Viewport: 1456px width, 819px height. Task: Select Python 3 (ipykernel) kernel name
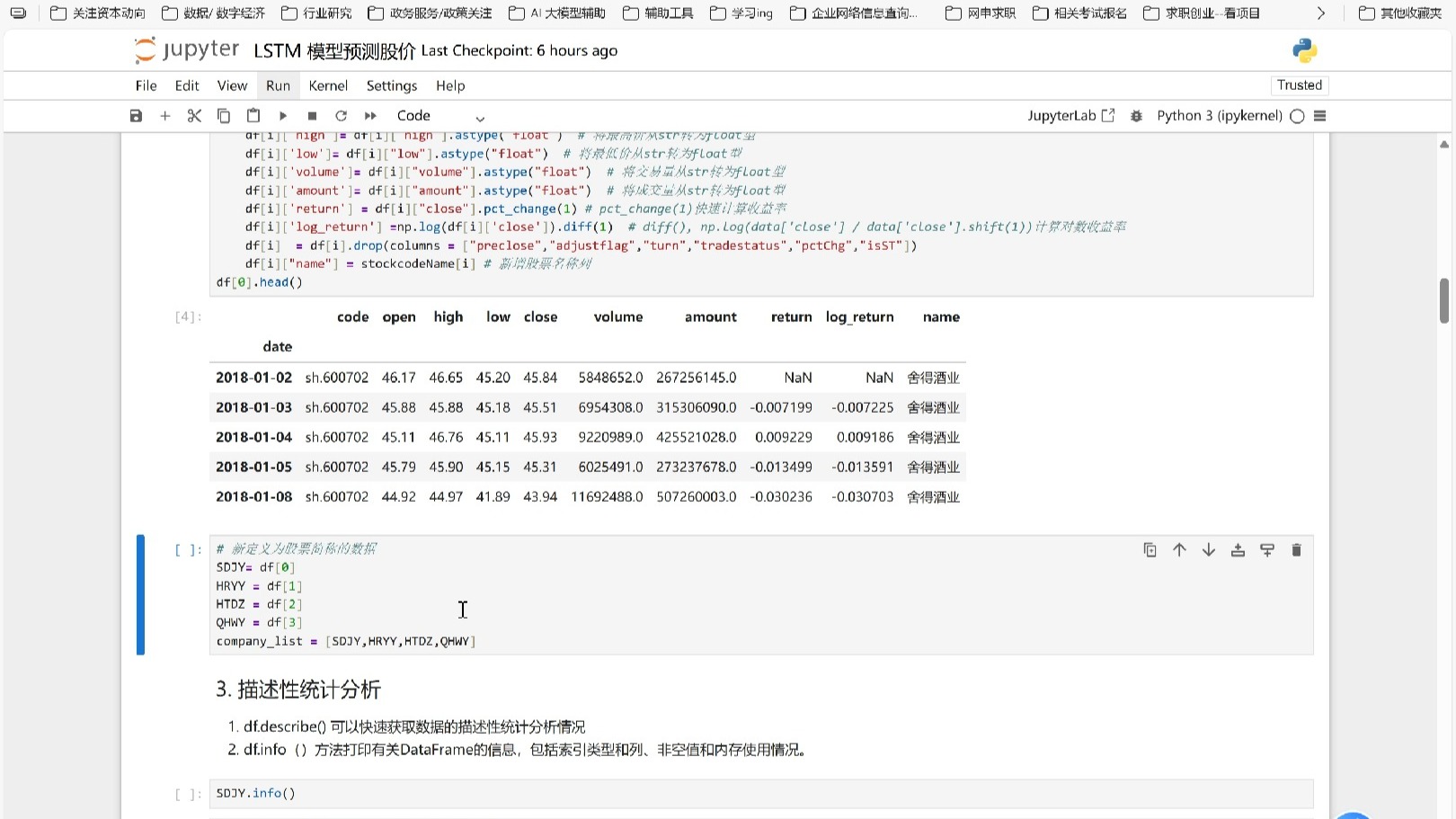coord(1219,115)
